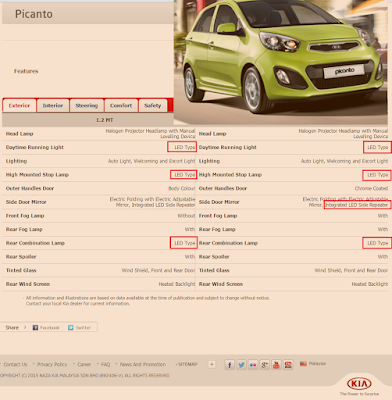
Task: Click left Tinted Glass label
Action: pos(21,270)
